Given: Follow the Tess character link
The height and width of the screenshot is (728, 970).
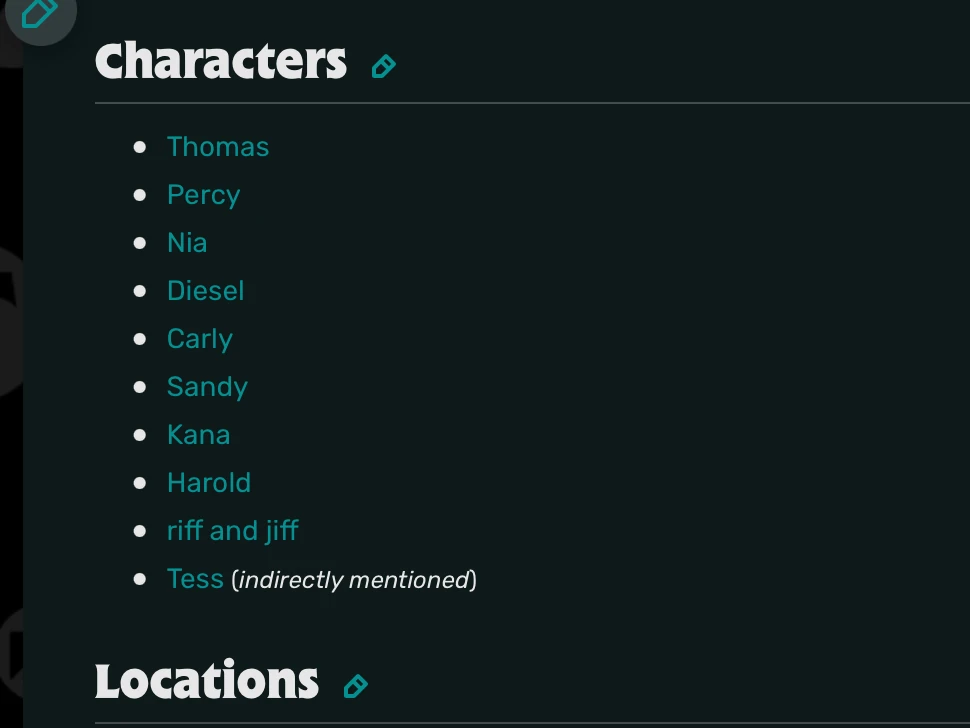Looking at the screenshot, I should [x=195, y=579].
